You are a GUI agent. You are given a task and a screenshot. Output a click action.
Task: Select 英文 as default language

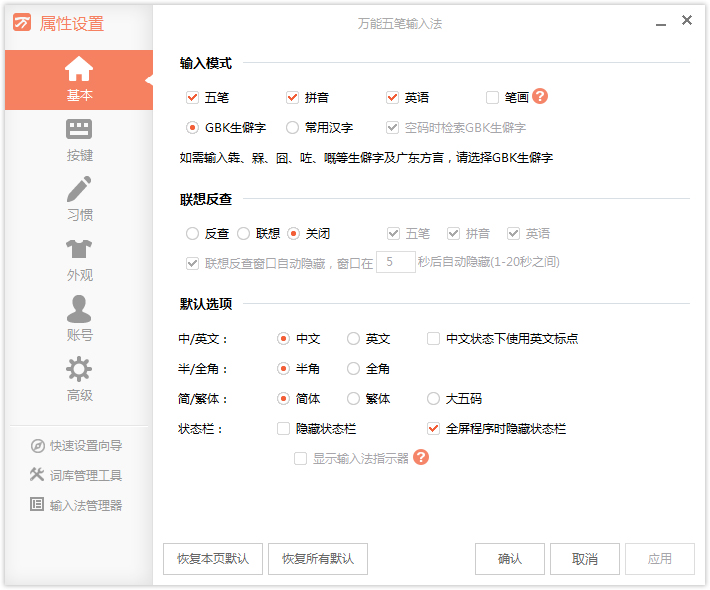coord(353,339)
